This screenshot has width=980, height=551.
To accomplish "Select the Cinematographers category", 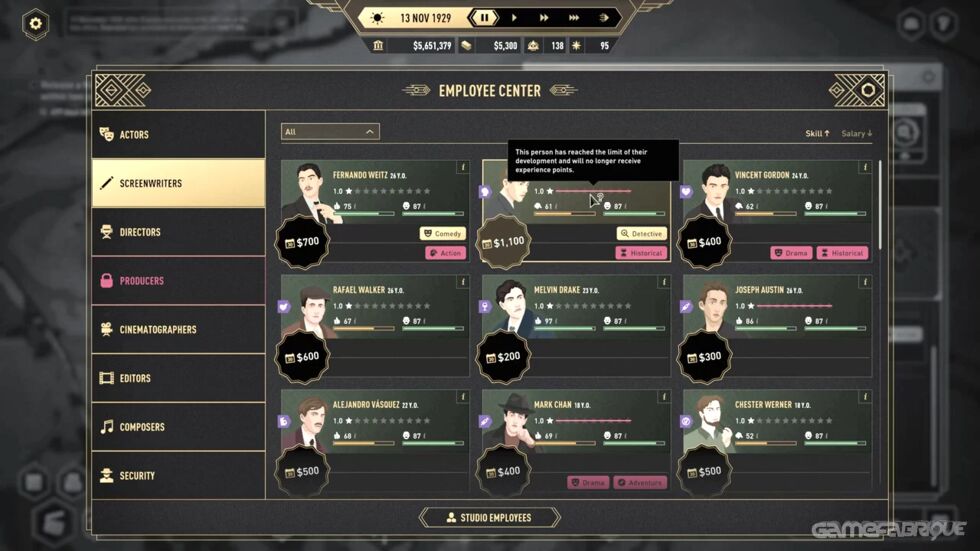I will click(179, 329).
